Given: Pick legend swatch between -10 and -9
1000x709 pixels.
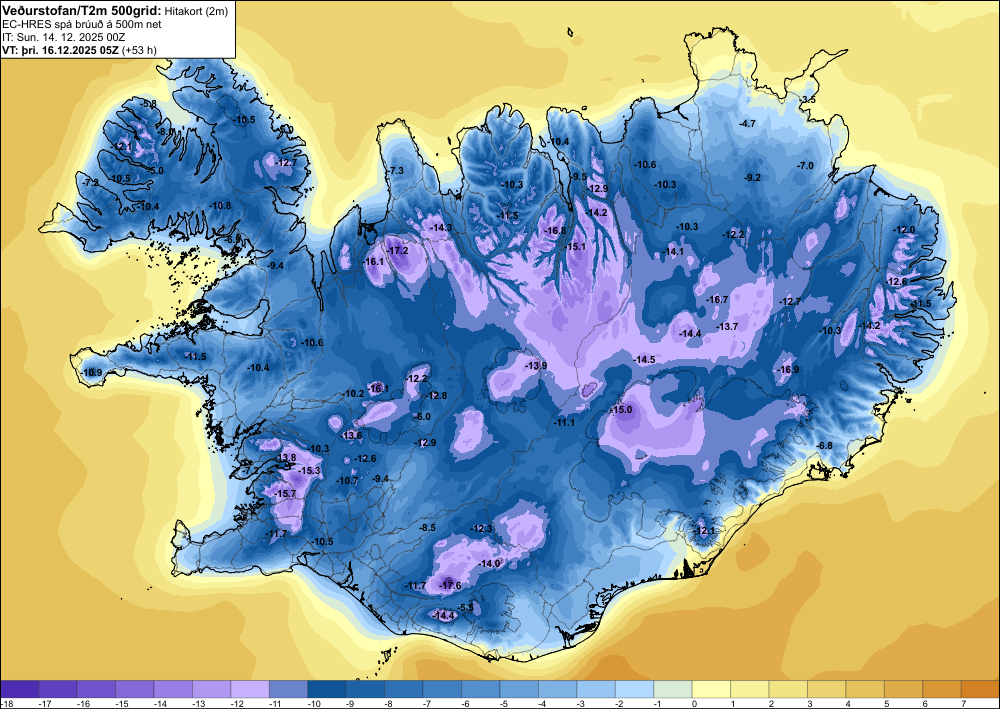Looking at the screenshot, I should 327,689.
